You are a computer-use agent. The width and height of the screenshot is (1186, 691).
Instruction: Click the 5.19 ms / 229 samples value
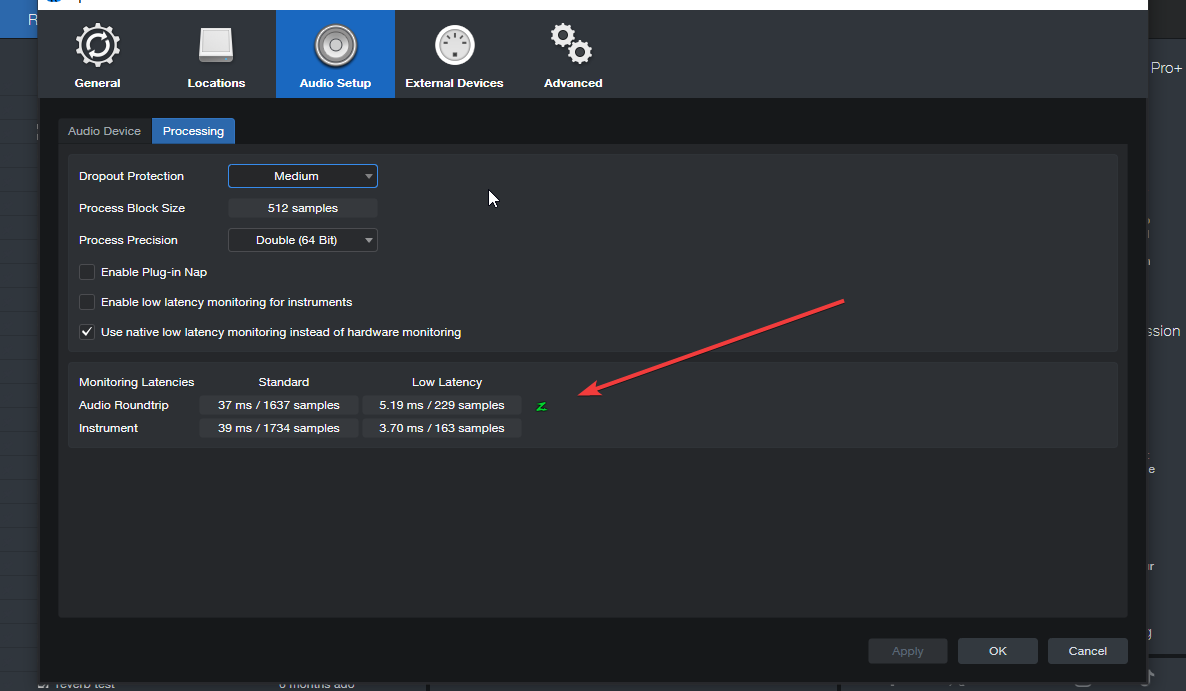(442, 405)
